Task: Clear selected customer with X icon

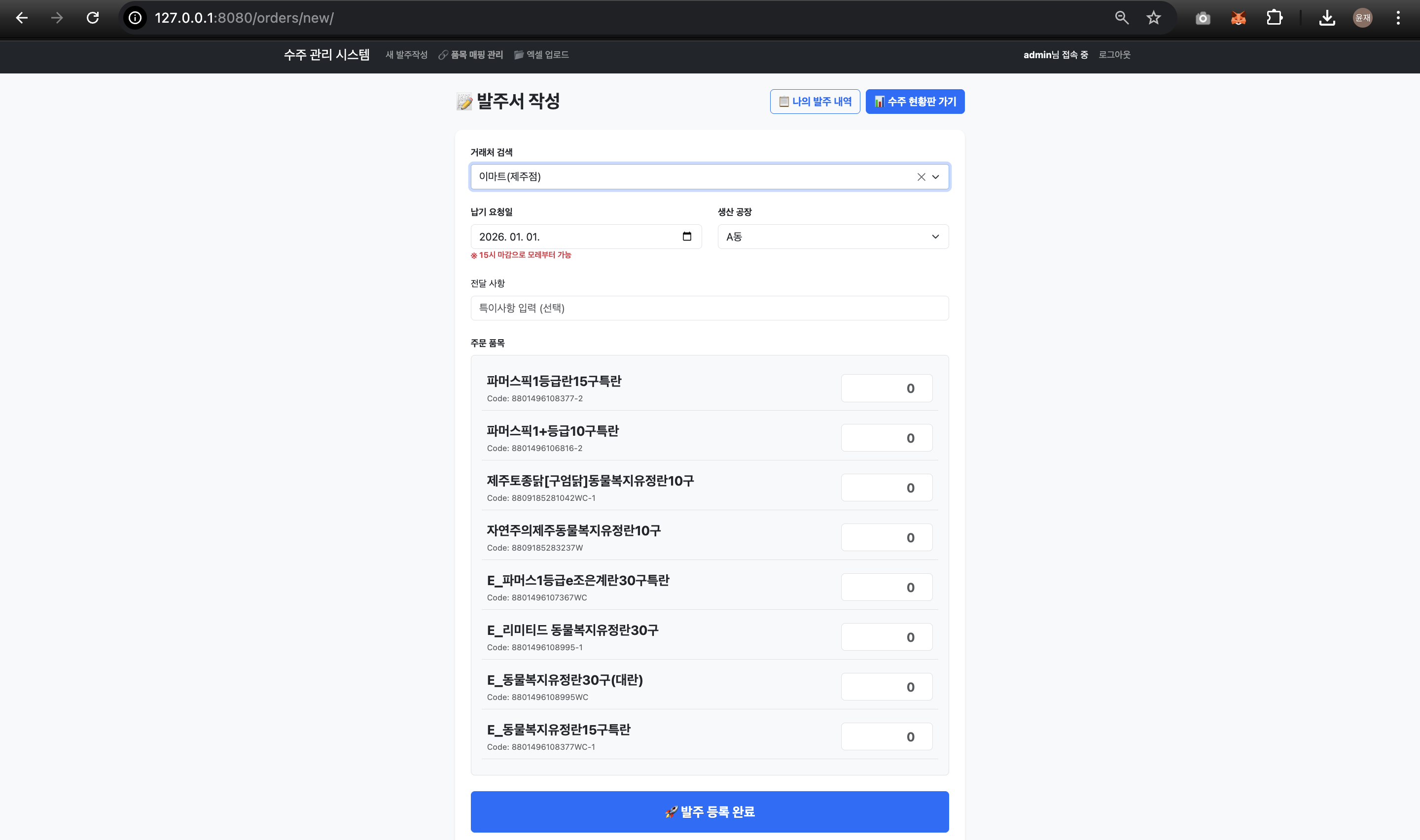Action: [x=921, y=177]
